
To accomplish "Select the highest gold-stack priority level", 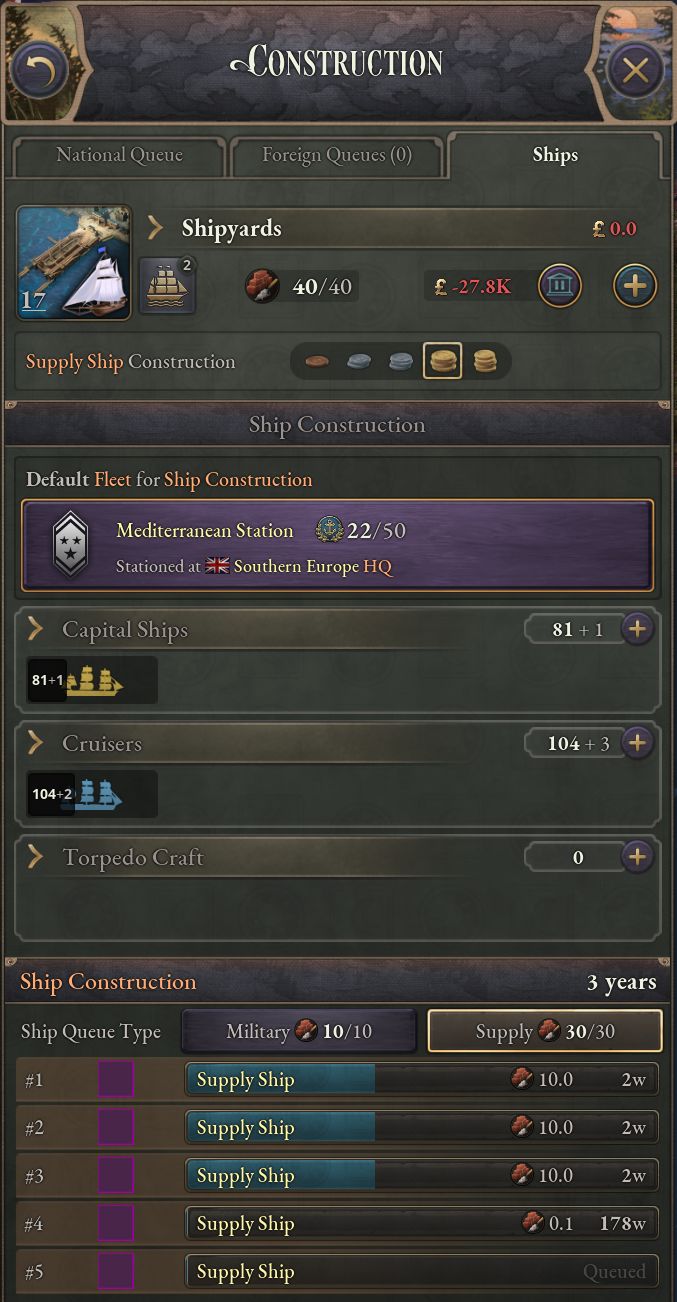I will click(485, 362).
